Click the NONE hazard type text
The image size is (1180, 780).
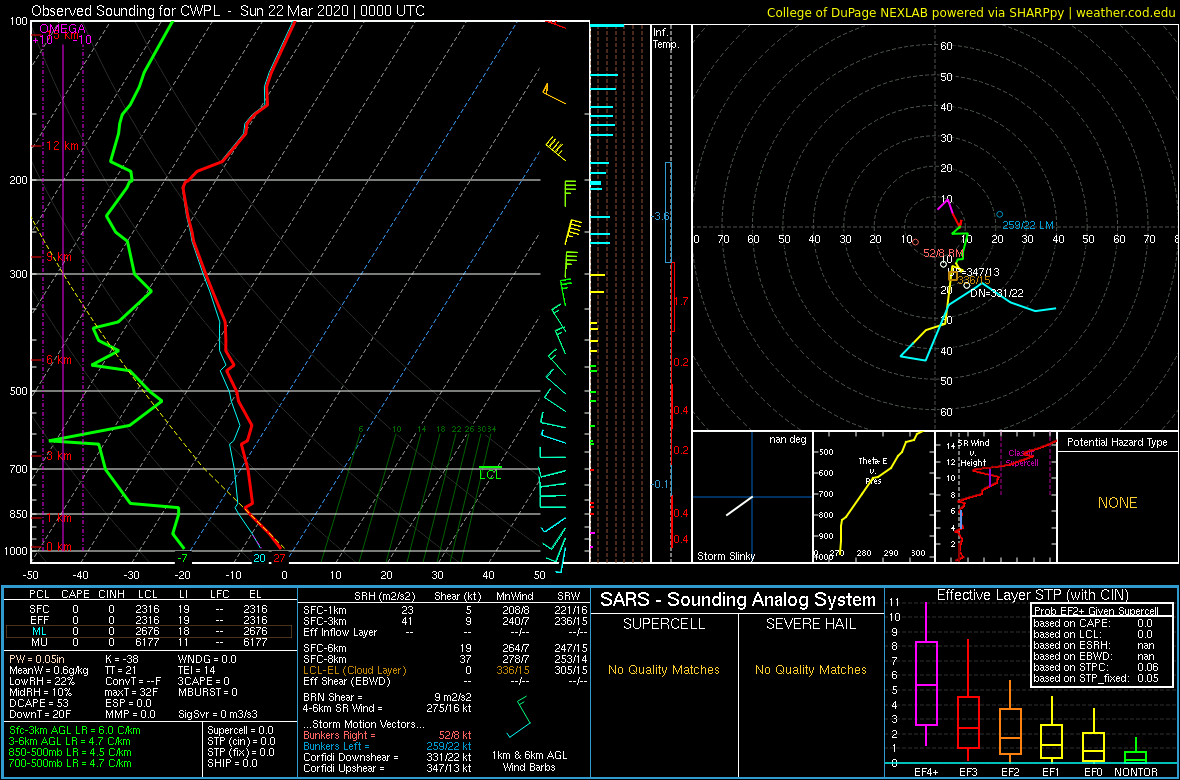pyautogui.click(x=1118, y=503)
